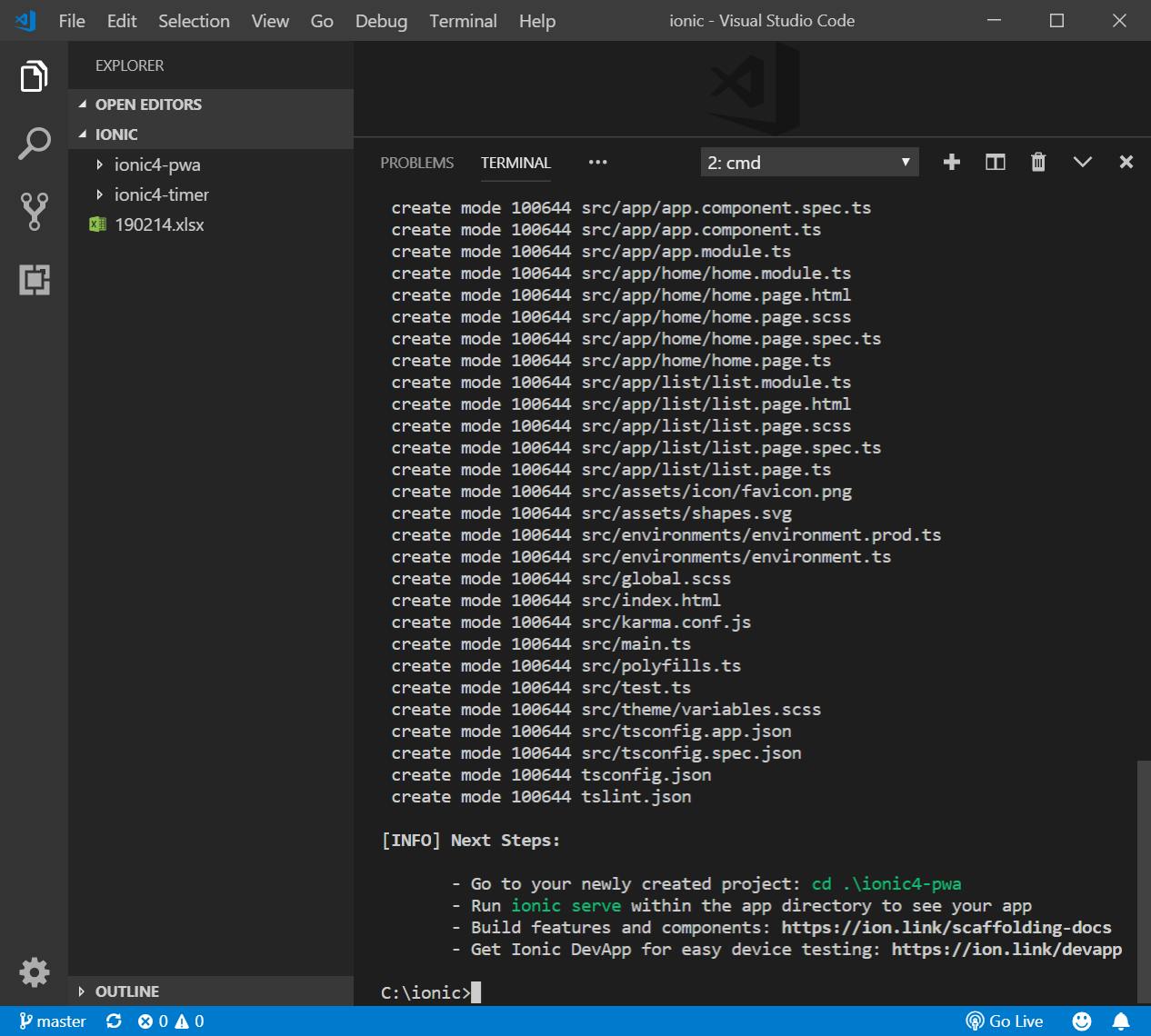Click Go Live in the status bar

coord(1005,1021)
